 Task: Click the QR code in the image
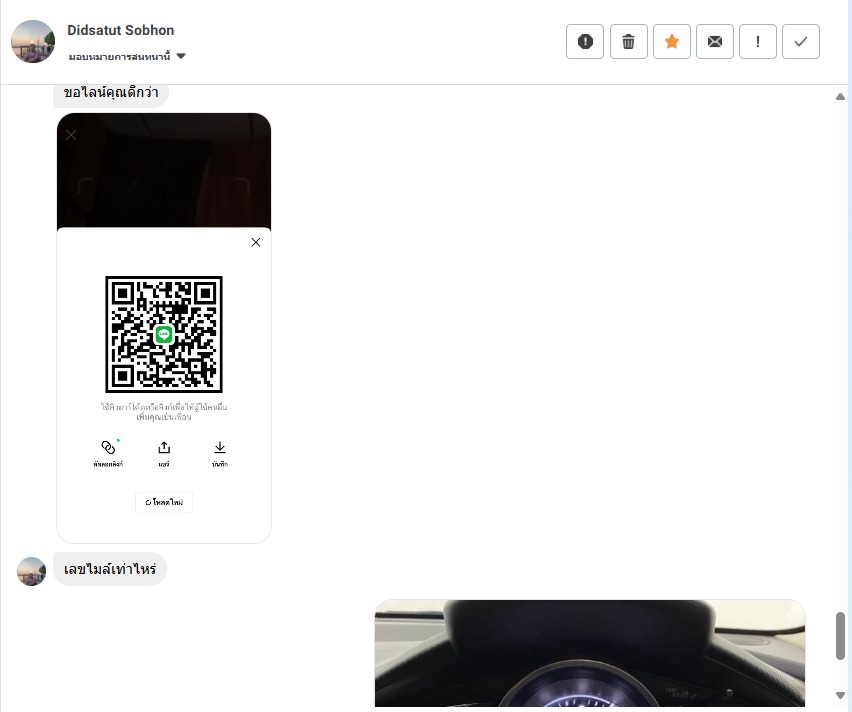click(164, 334)
